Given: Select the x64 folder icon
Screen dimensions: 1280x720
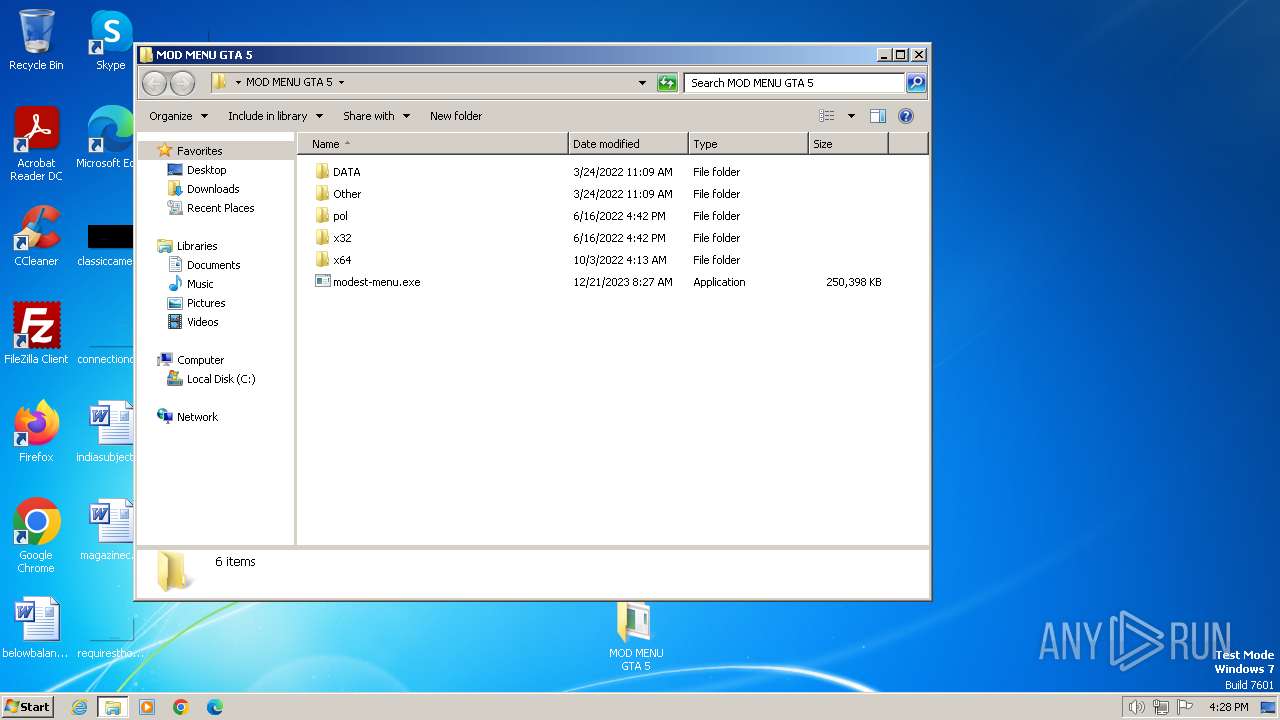Looking at the screenshot, I should click(322, 260).
